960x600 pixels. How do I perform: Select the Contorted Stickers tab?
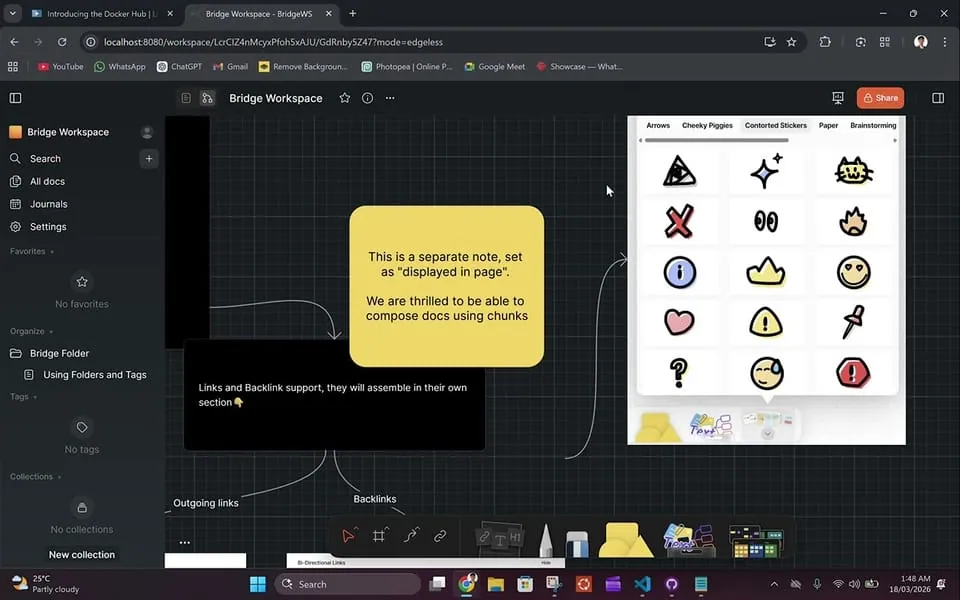point(776,126)
